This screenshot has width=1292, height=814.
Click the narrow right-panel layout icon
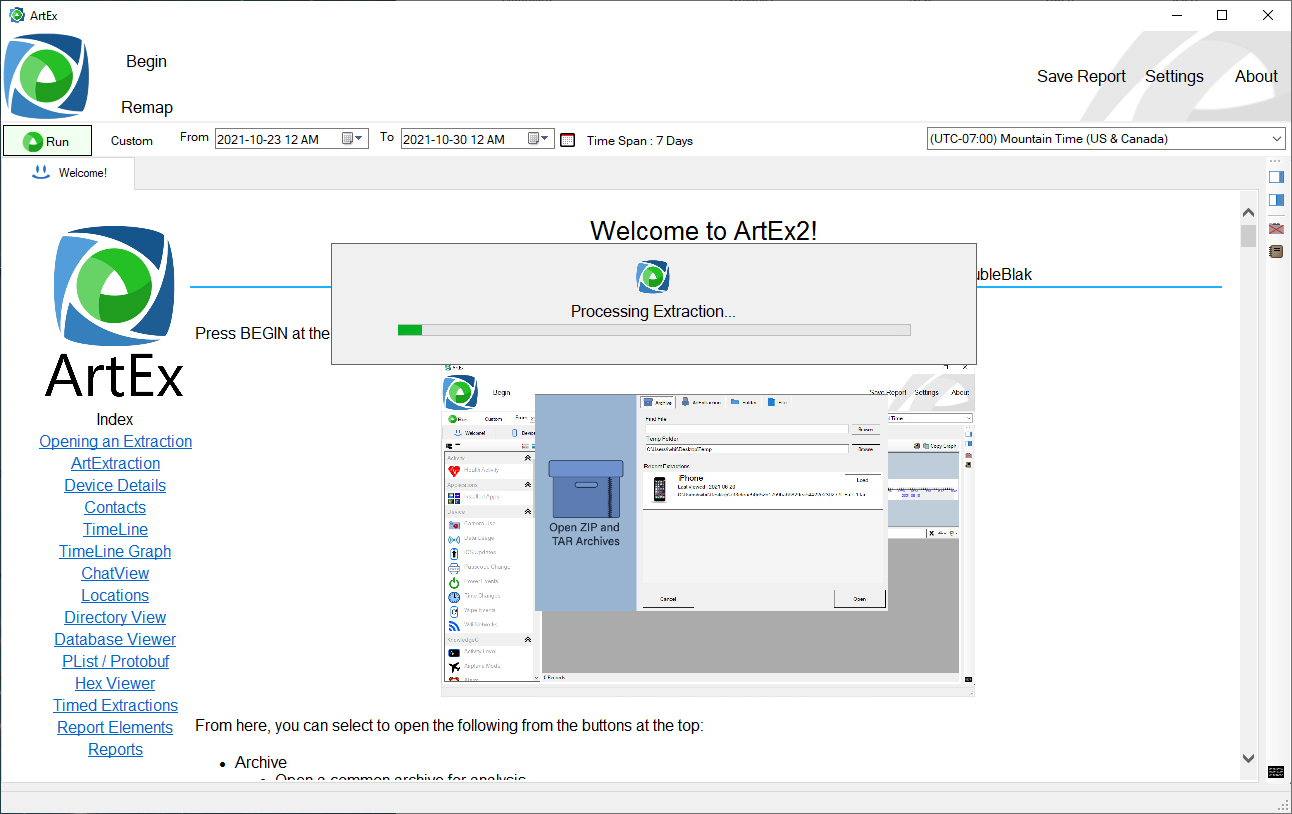coord(1276,177)
